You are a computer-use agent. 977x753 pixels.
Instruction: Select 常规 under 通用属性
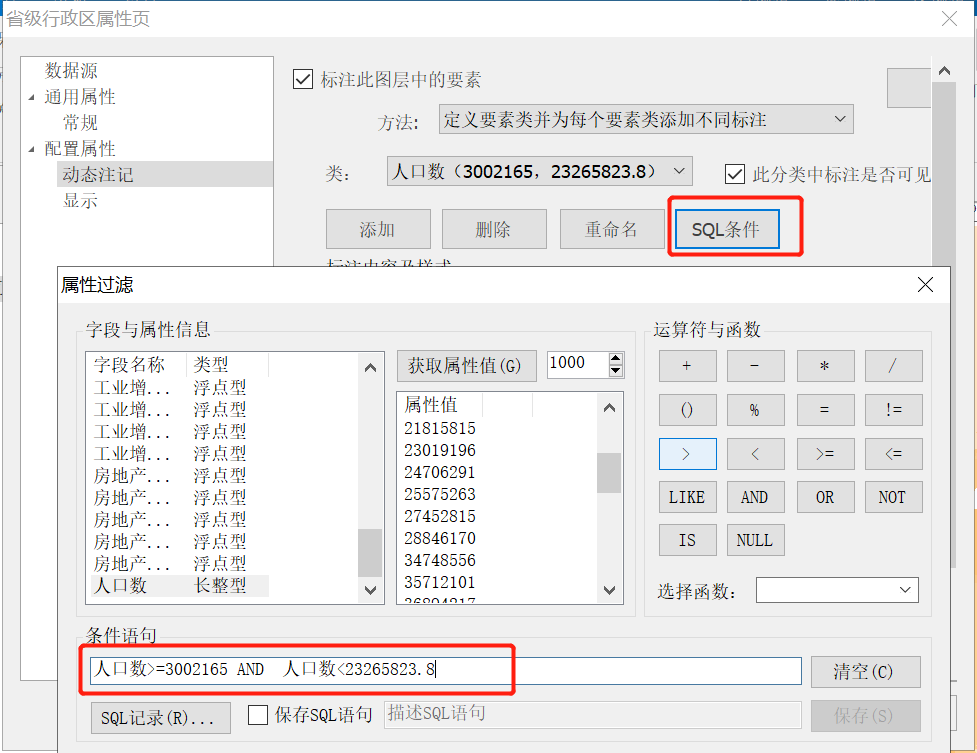[x=81, y=123]
